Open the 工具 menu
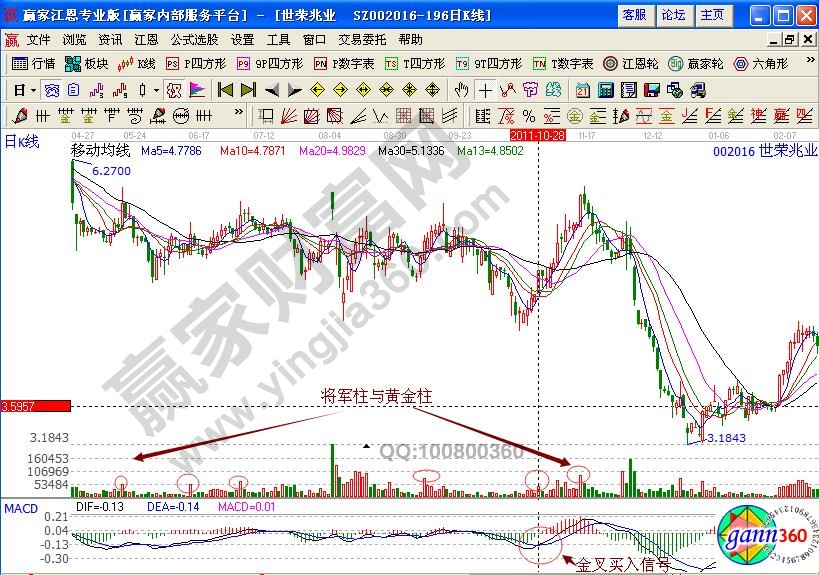 (x=278, y=40)
